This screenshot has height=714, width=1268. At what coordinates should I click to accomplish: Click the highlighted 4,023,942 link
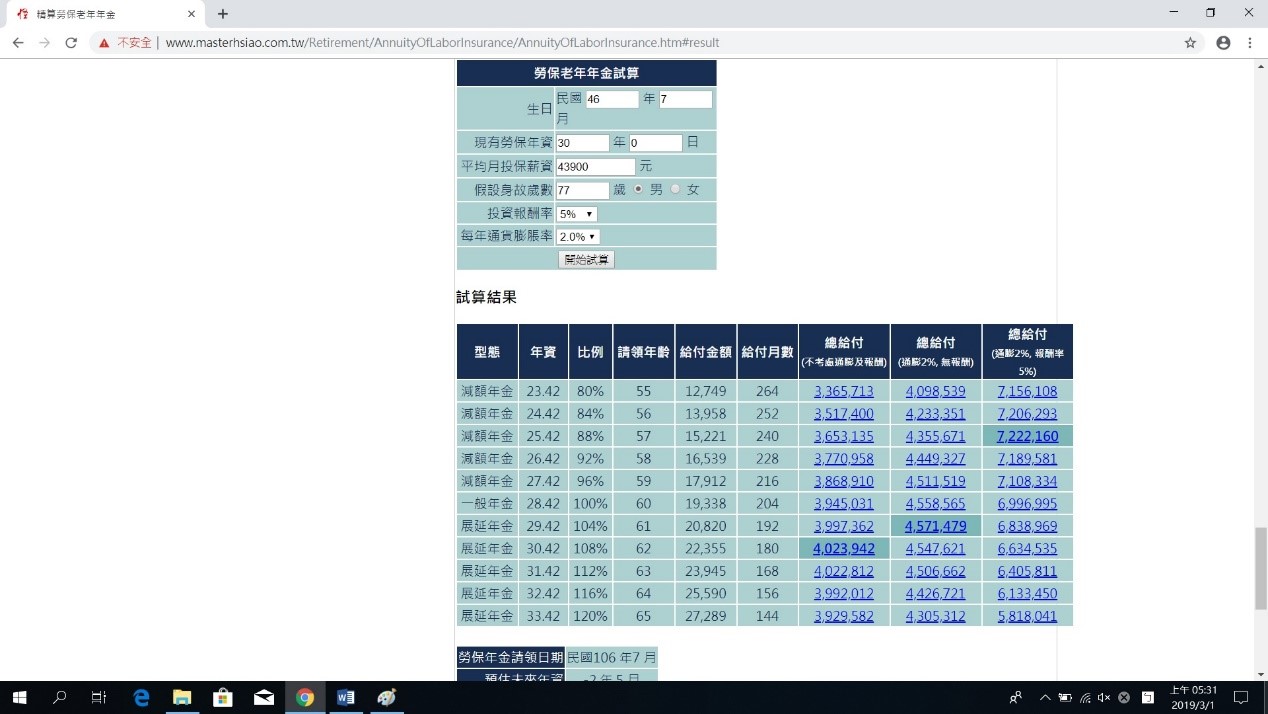click(x=844, y=548)
